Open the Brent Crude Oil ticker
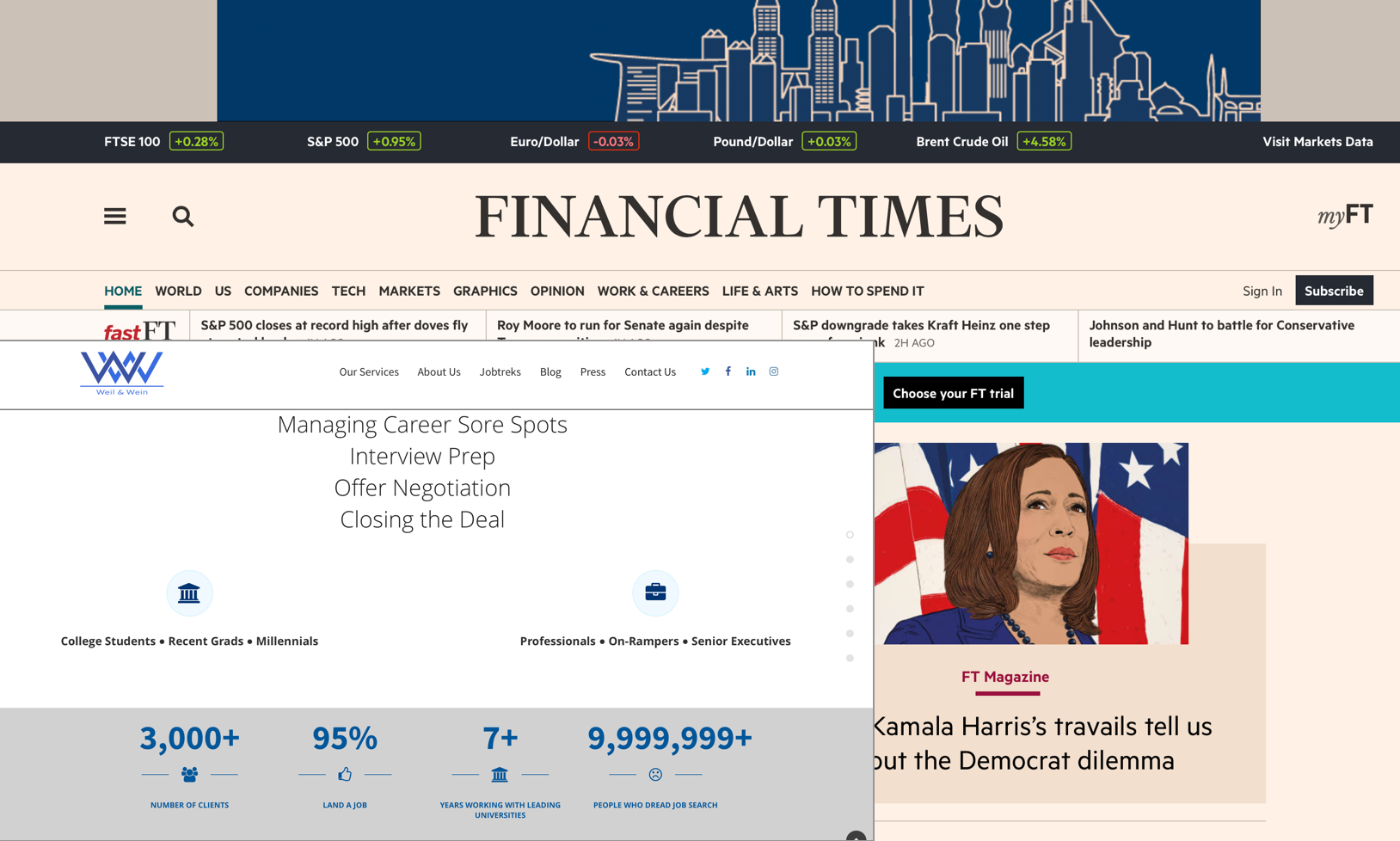Image resolution: width=1400 pixels, height=841 pixels. click(x=993, y=142)
